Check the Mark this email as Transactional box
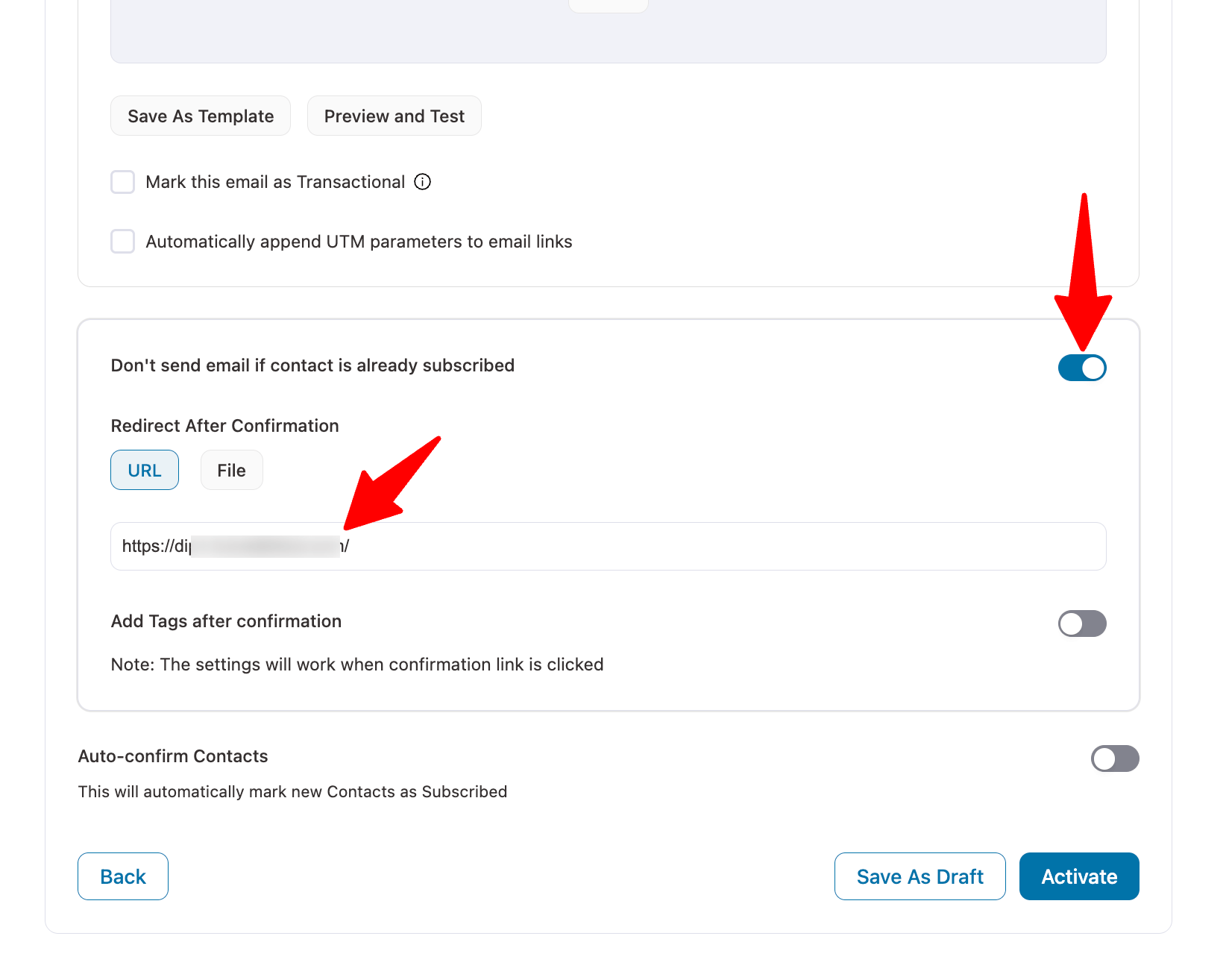 [x=122, y=182]
